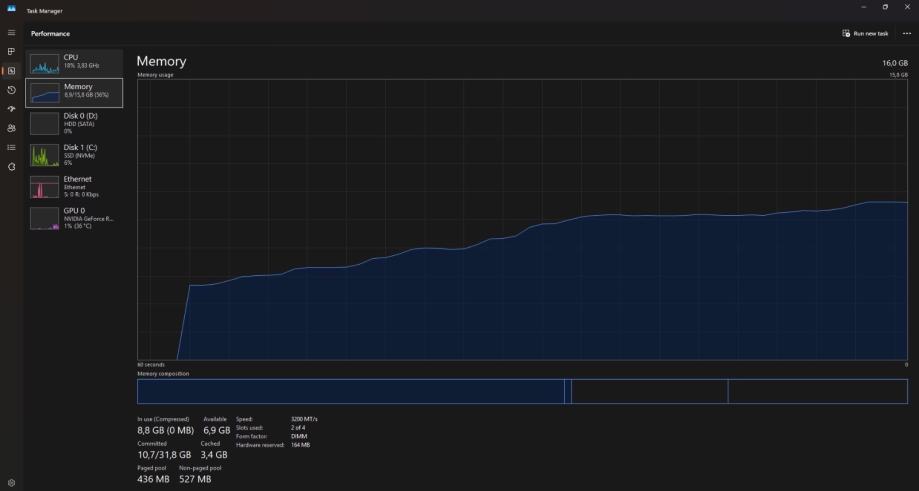The height and width of the screenshot is (491, 919).
Task: Click the in-use segment of Memory composition
Action: coord(350,391)
